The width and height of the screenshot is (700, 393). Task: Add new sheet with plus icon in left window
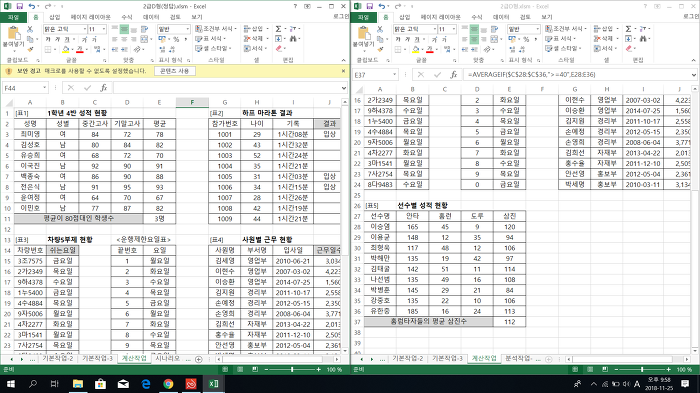pyautogui.click(x=199, y=359)
